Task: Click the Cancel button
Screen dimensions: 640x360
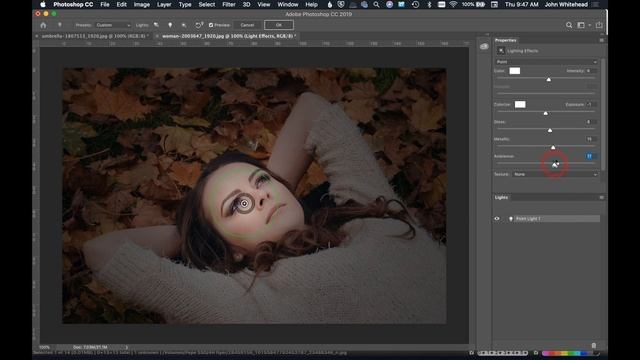Action: click(x=247, y=25)
